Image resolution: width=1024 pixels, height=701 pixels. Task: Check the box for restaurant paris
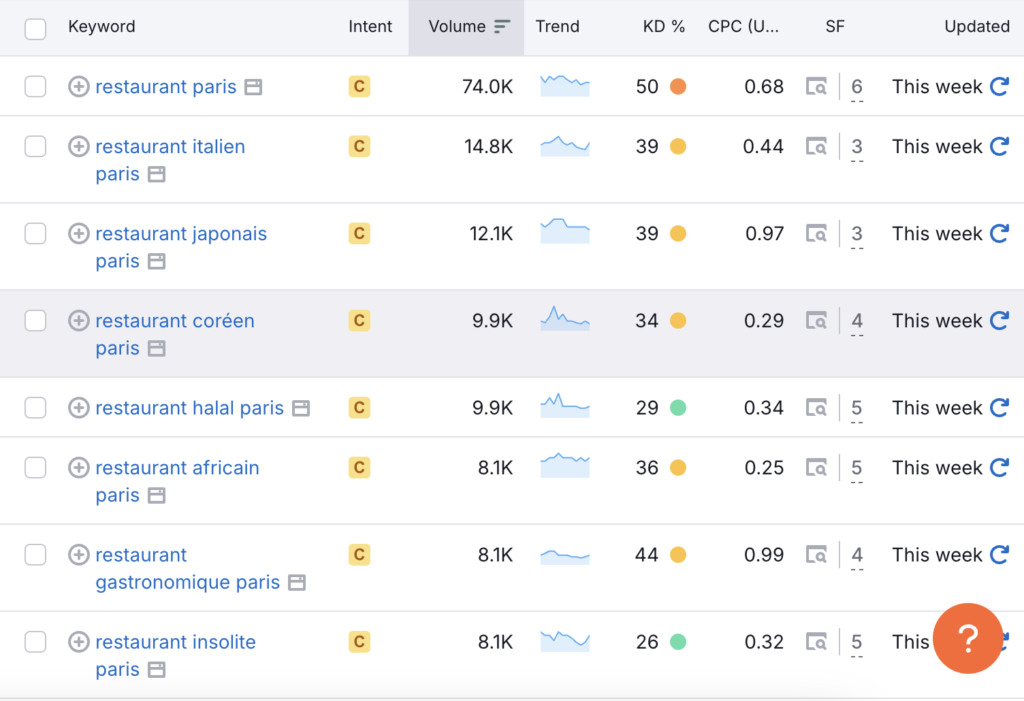[x=35, y=86]
